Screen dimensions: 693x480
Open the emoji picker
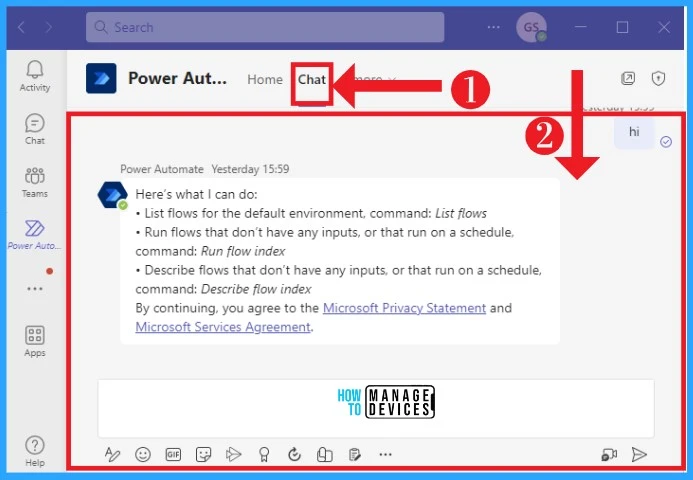click(x=143, y=454)
